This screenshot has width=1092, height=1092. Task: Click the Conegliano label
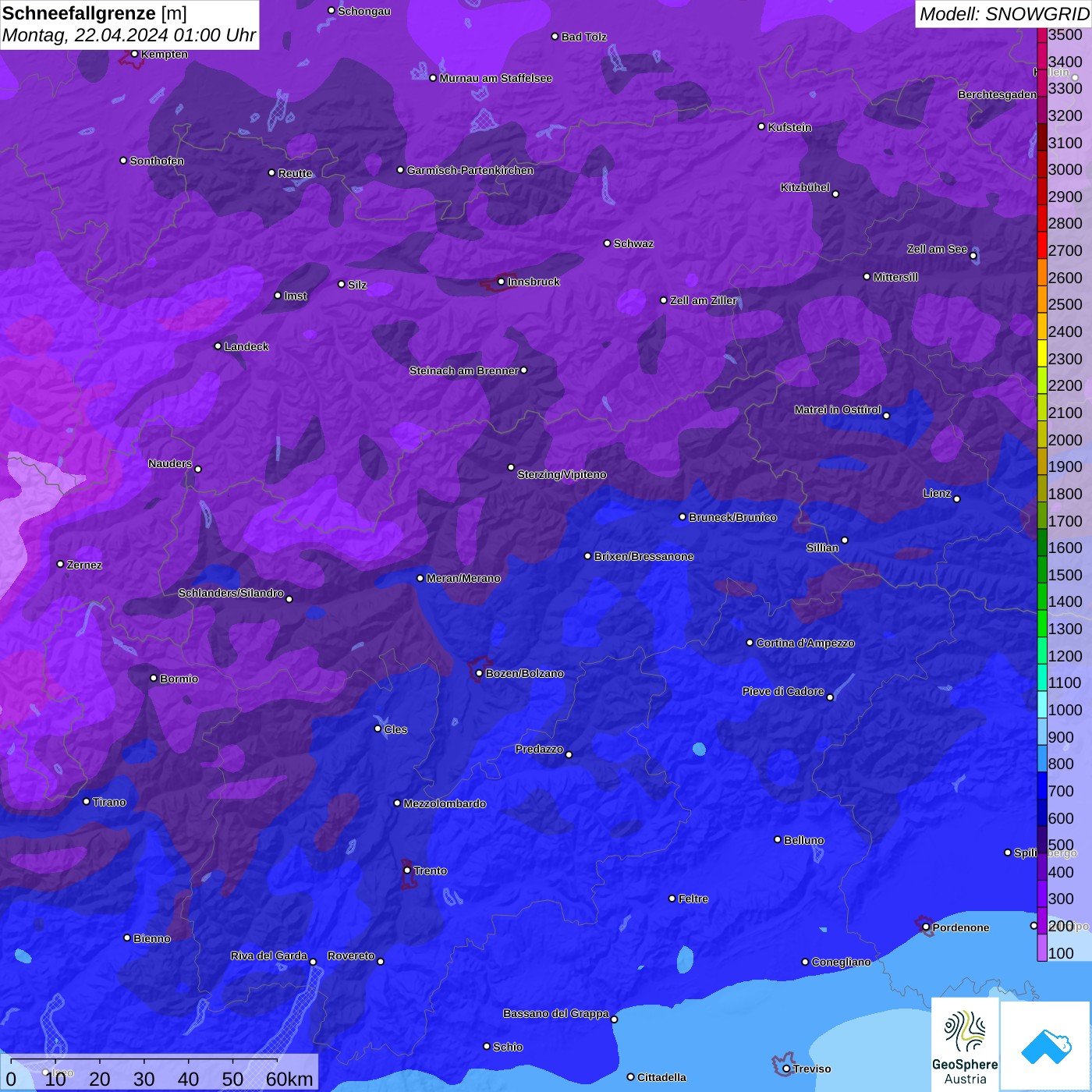coord(841,962)
